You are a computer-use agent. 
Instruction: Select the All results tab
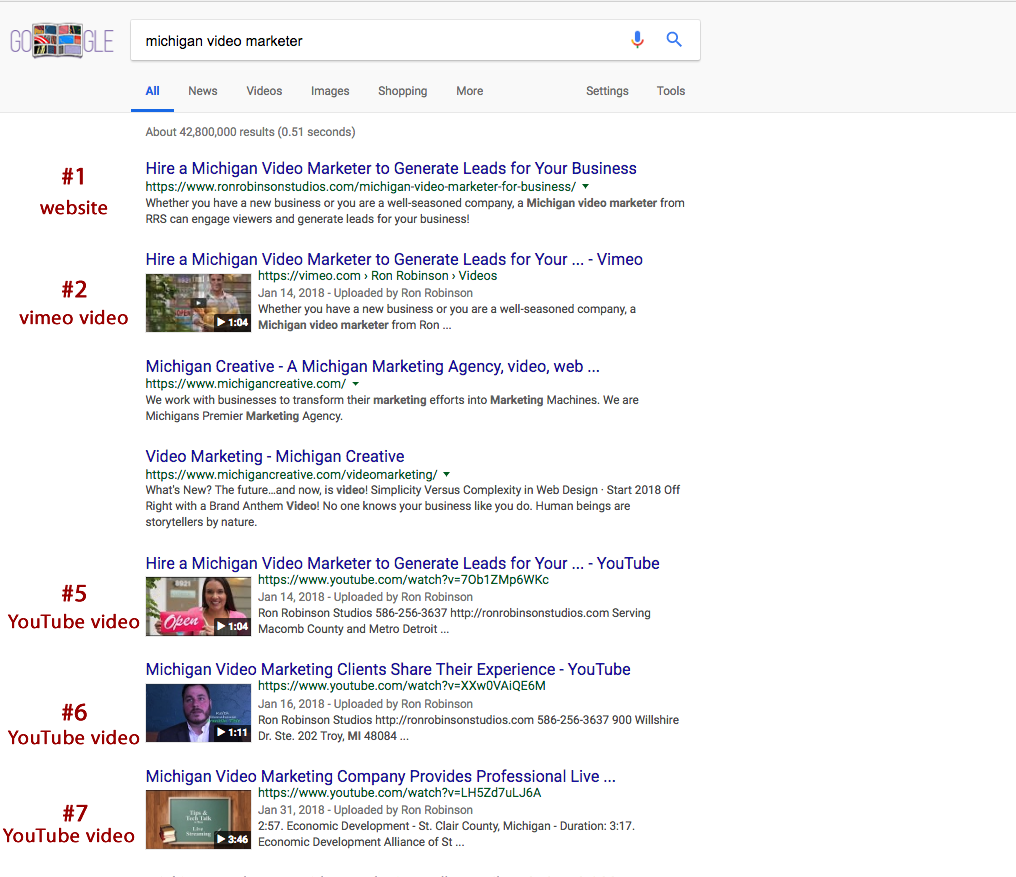(x=152, y=91)
